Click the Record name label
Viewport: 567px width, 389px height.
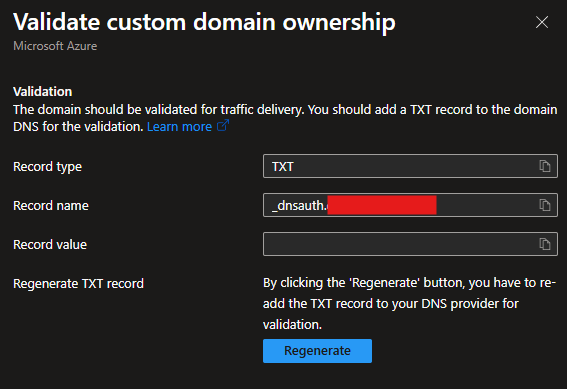tap(51, 205)
